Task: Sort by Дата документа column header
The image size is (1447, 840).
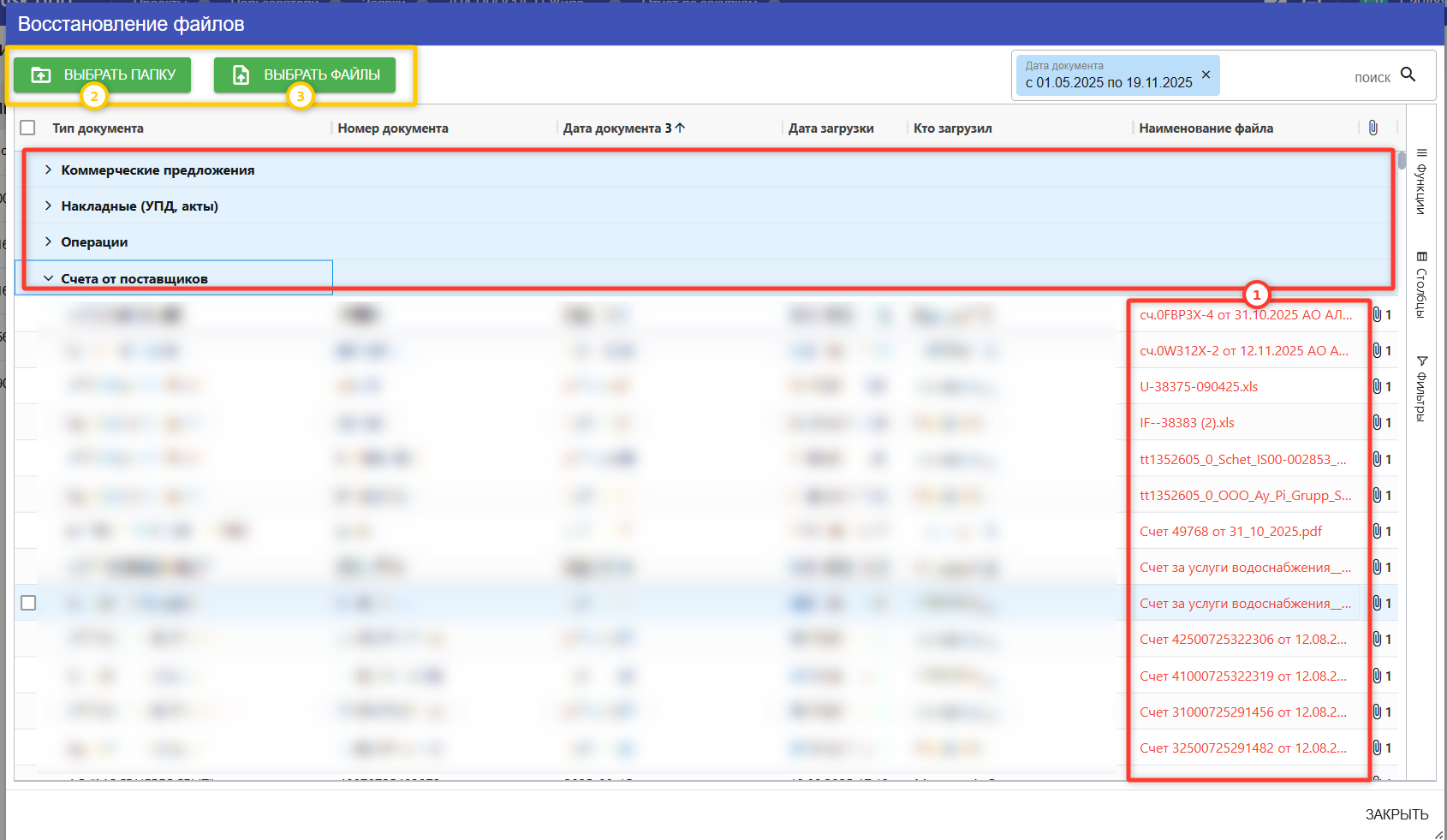Action: point(612,128)
